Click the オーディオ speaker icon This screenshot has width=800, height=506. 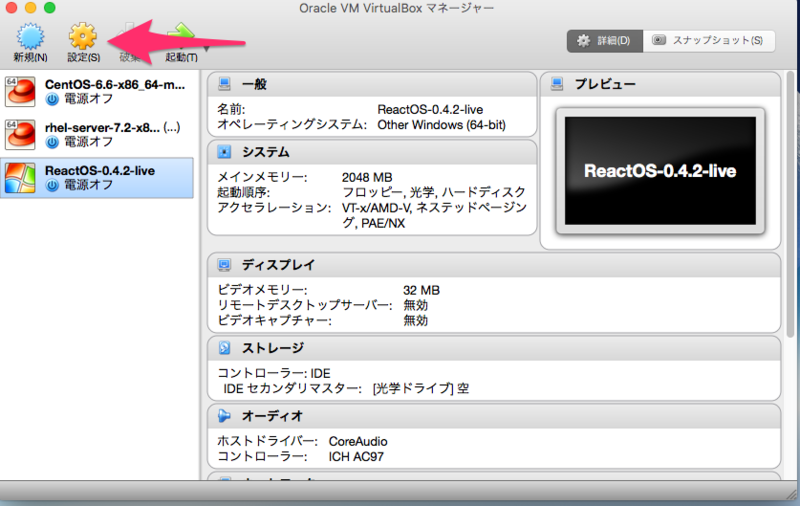tap(224, 416)
